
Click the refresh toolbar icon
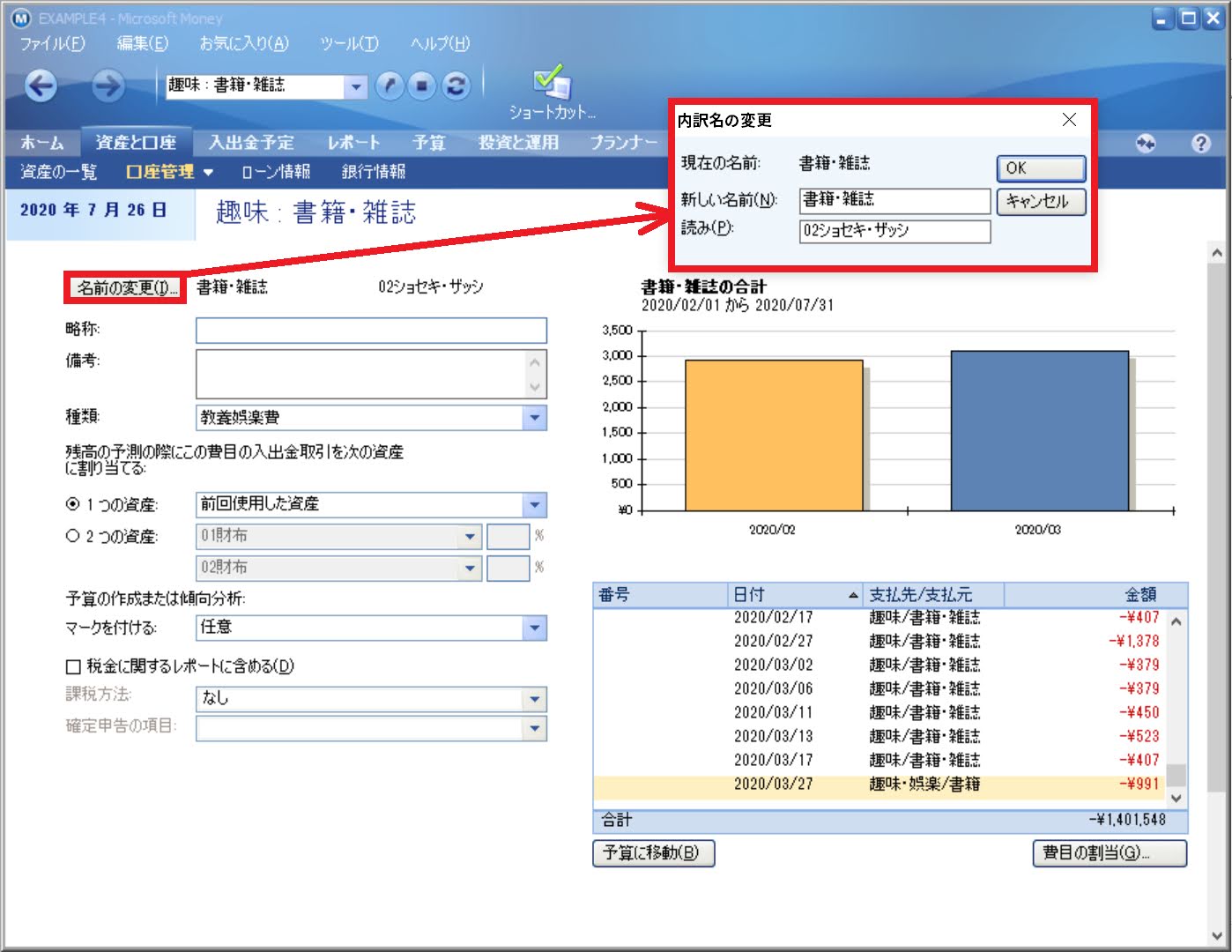(456, 86)
